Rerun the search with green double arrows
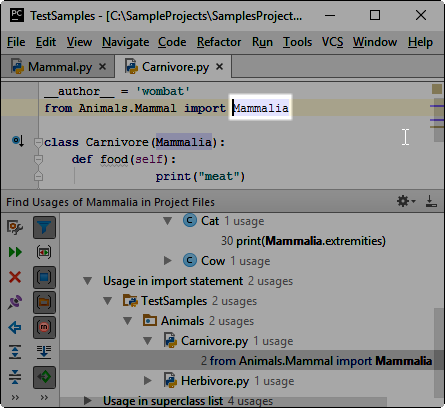 15,252
